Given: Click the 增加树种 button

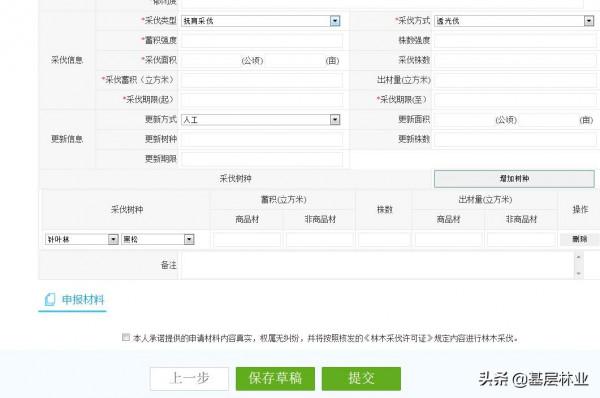Looking at the screenshot, I should coord(514,179).
